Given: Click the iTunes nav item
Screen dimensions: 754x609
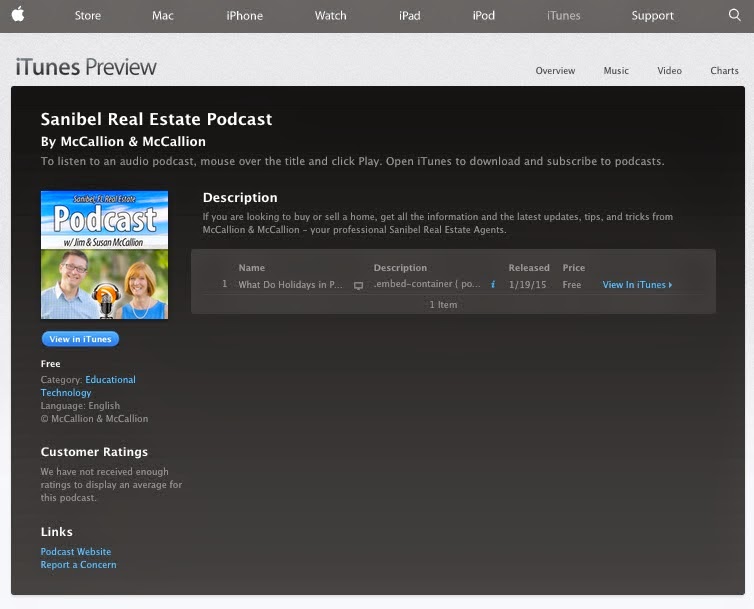Looking at the screenshot, I should pyautogui.click(x=563, y=15).
